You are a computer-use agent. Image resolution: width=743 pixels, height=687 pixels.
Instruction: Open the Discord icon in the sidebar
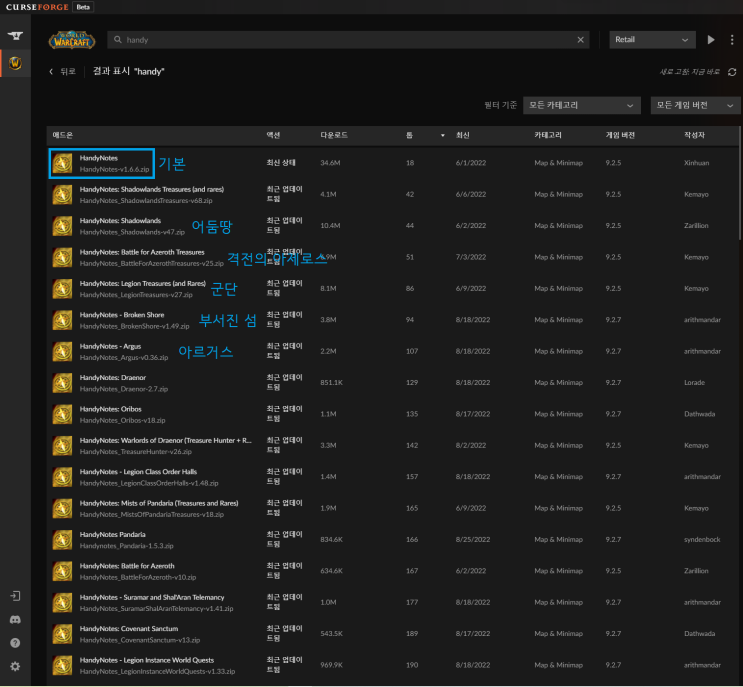15,620
